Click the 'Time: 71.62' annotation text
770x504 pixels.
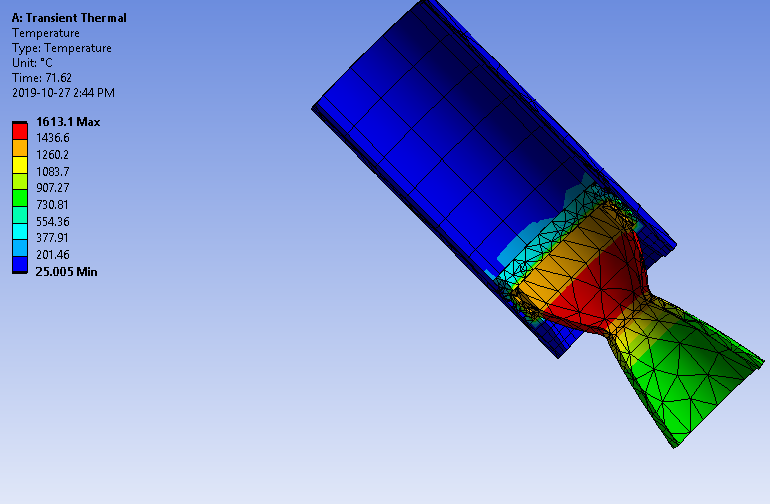40,78
